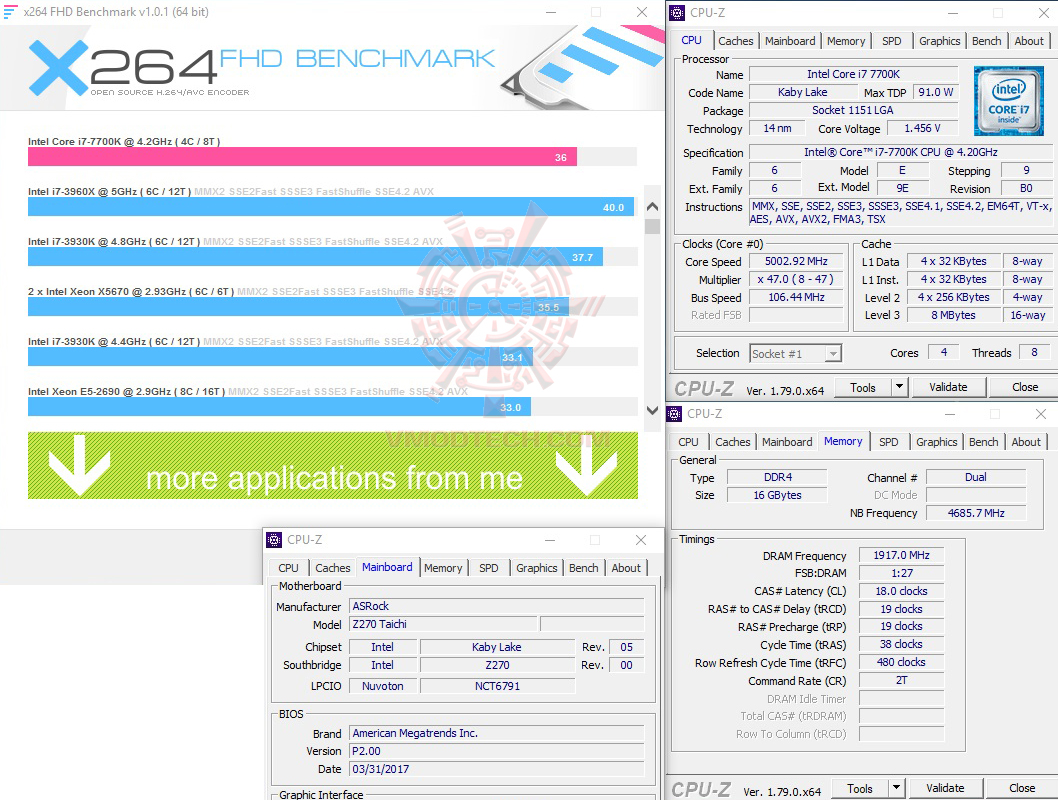This screenshot has width=1058, height=800.
Task: Click the CPU-Z icon in the Mainboard window title bar
Action: point(274,540)
